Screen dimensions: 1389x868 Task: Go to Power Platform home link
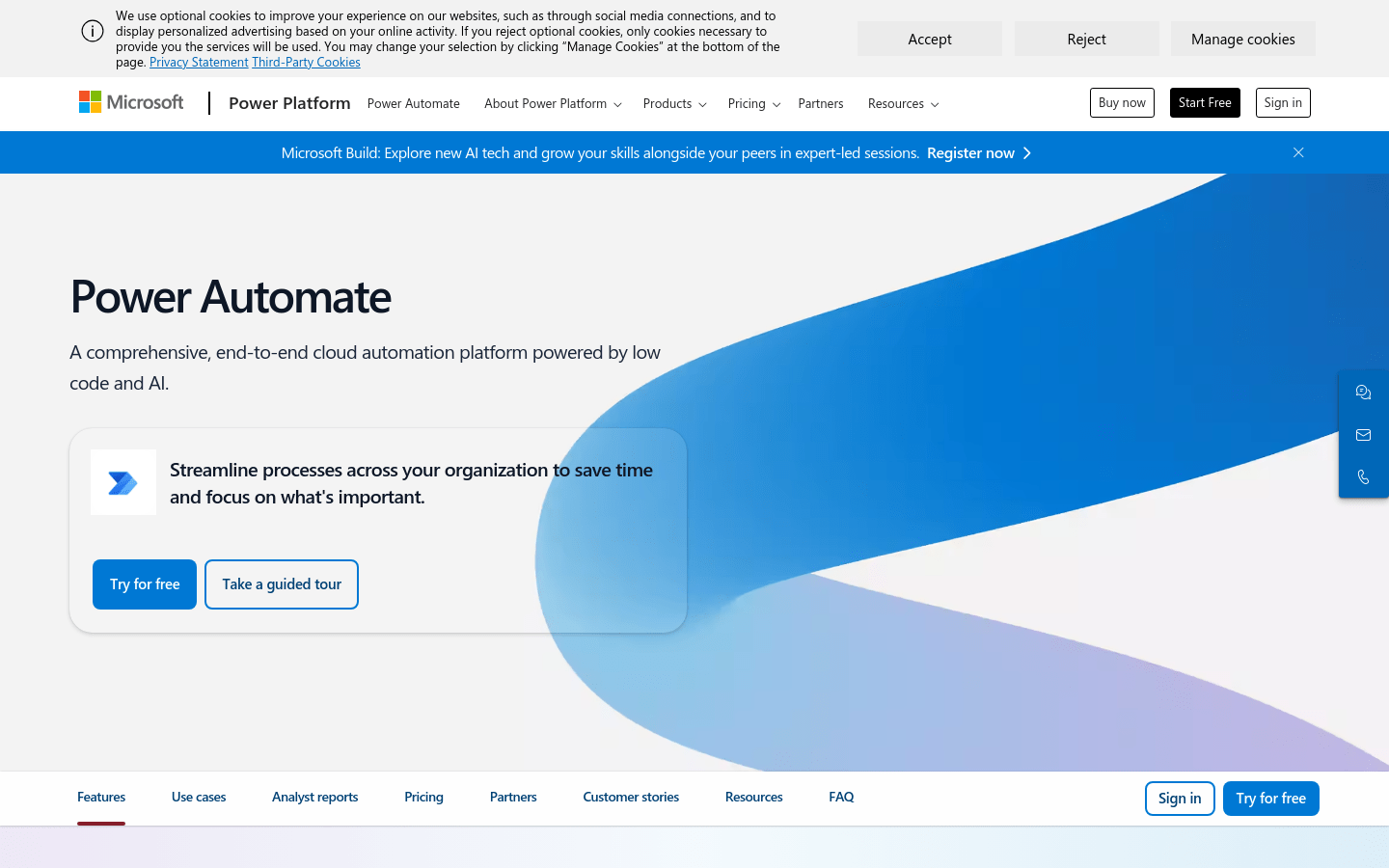289,103
